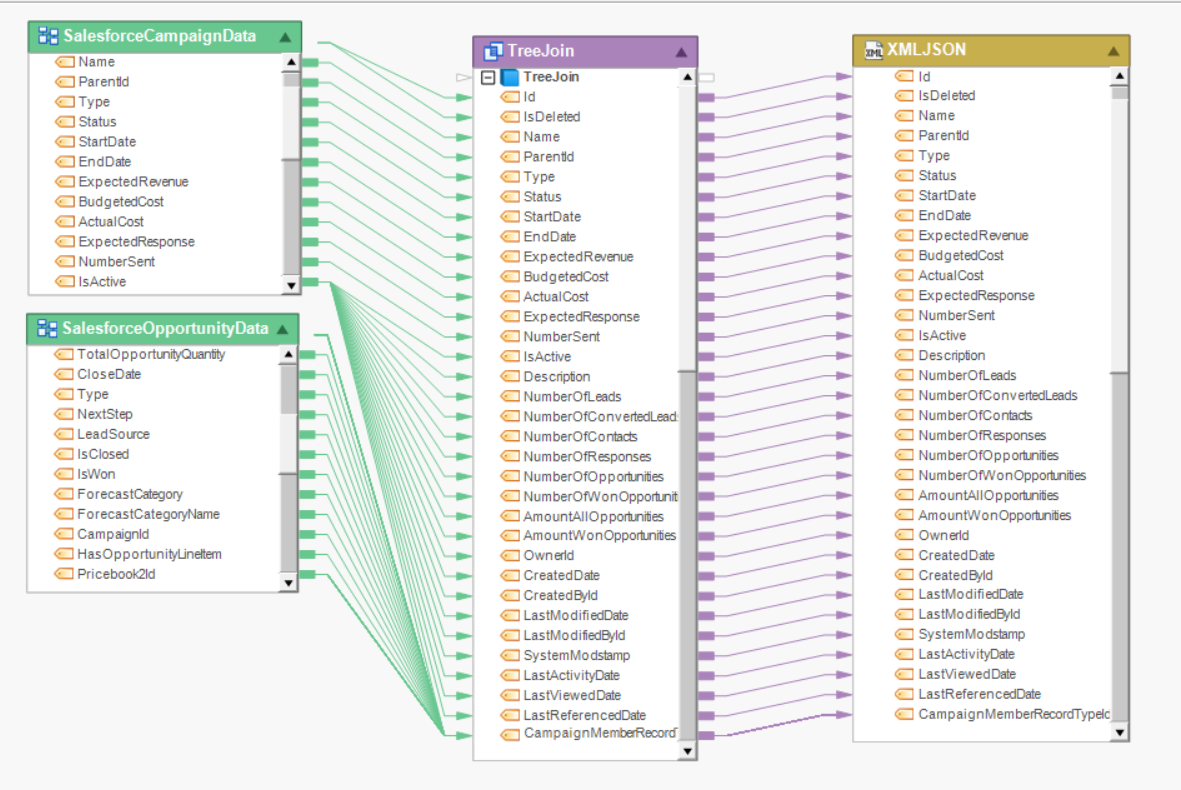This screenshot has height=790, width=1181.
Task: Click the field icon beside CampaignId in SalesforceOpportunityData
Action: 63,534
